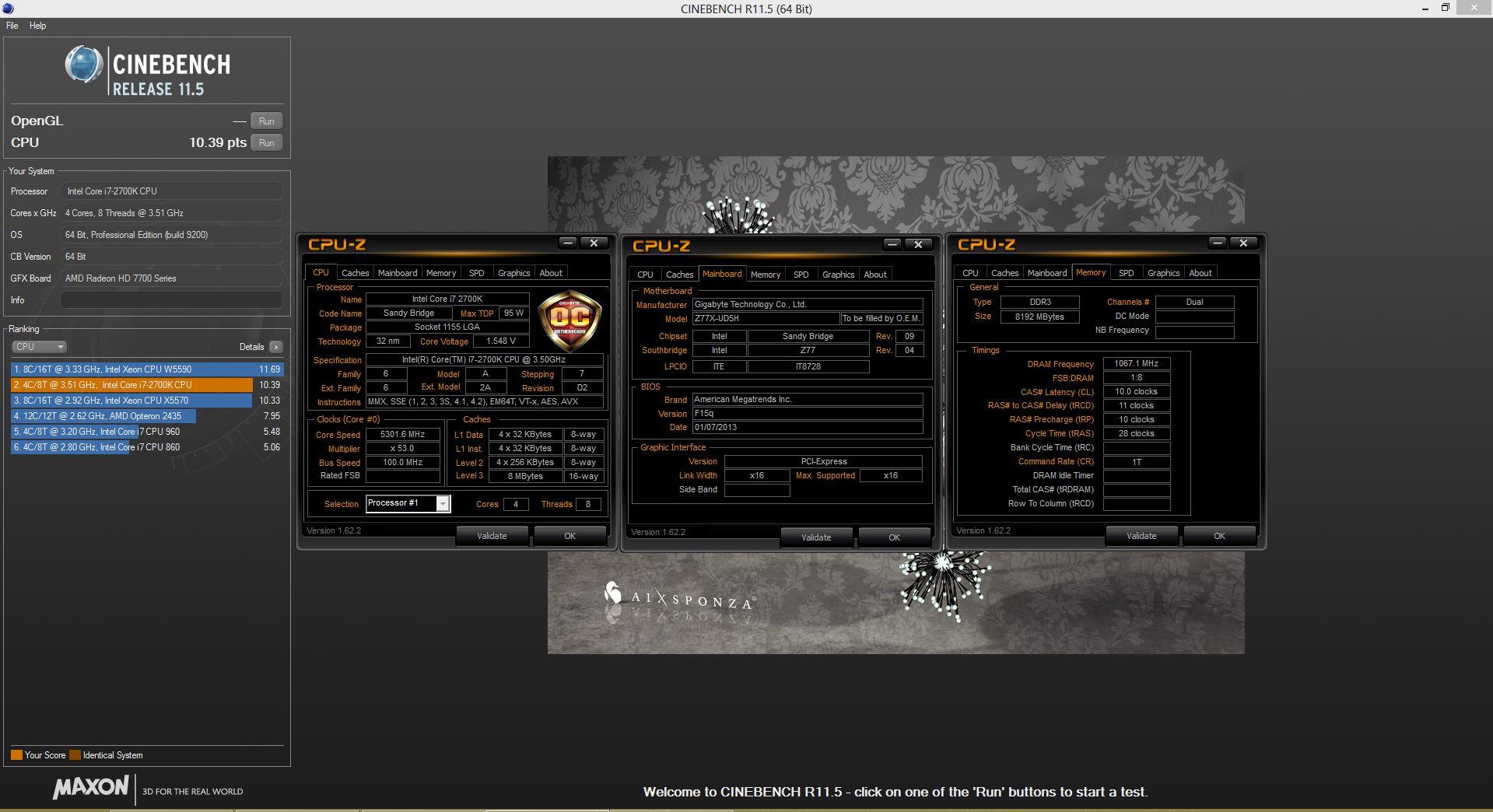Open About tab in first CPU-Z window

pos(551,273)
